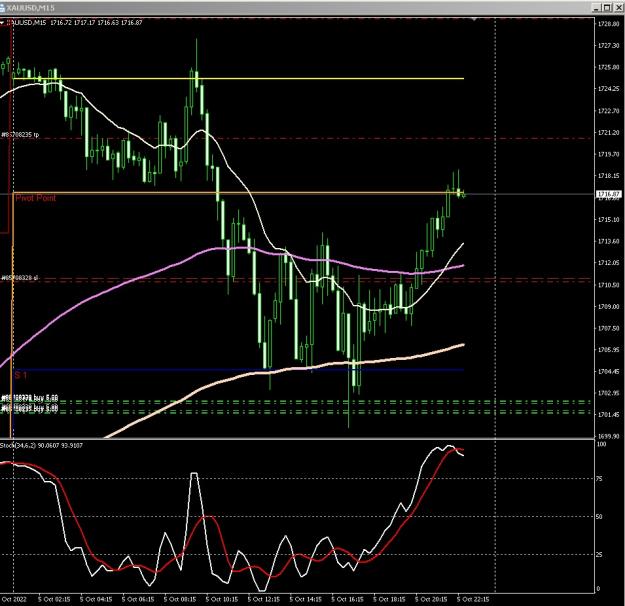Click the chart window icon in title bar
This screenshot has height=606, width=625.
click(2, 8)
